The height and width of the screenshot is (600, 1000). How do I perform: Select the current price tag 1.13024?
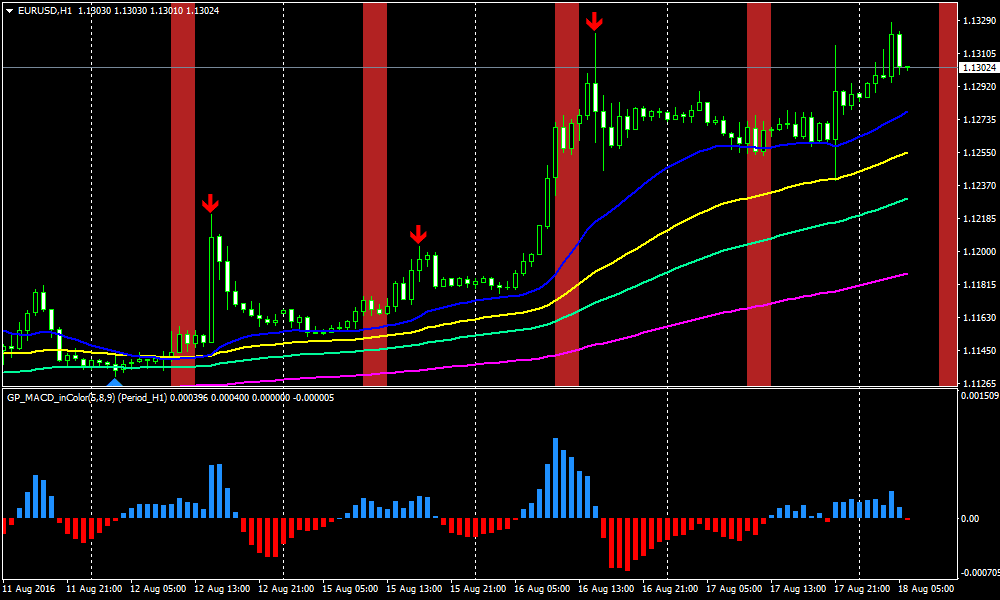coord(978,68)
